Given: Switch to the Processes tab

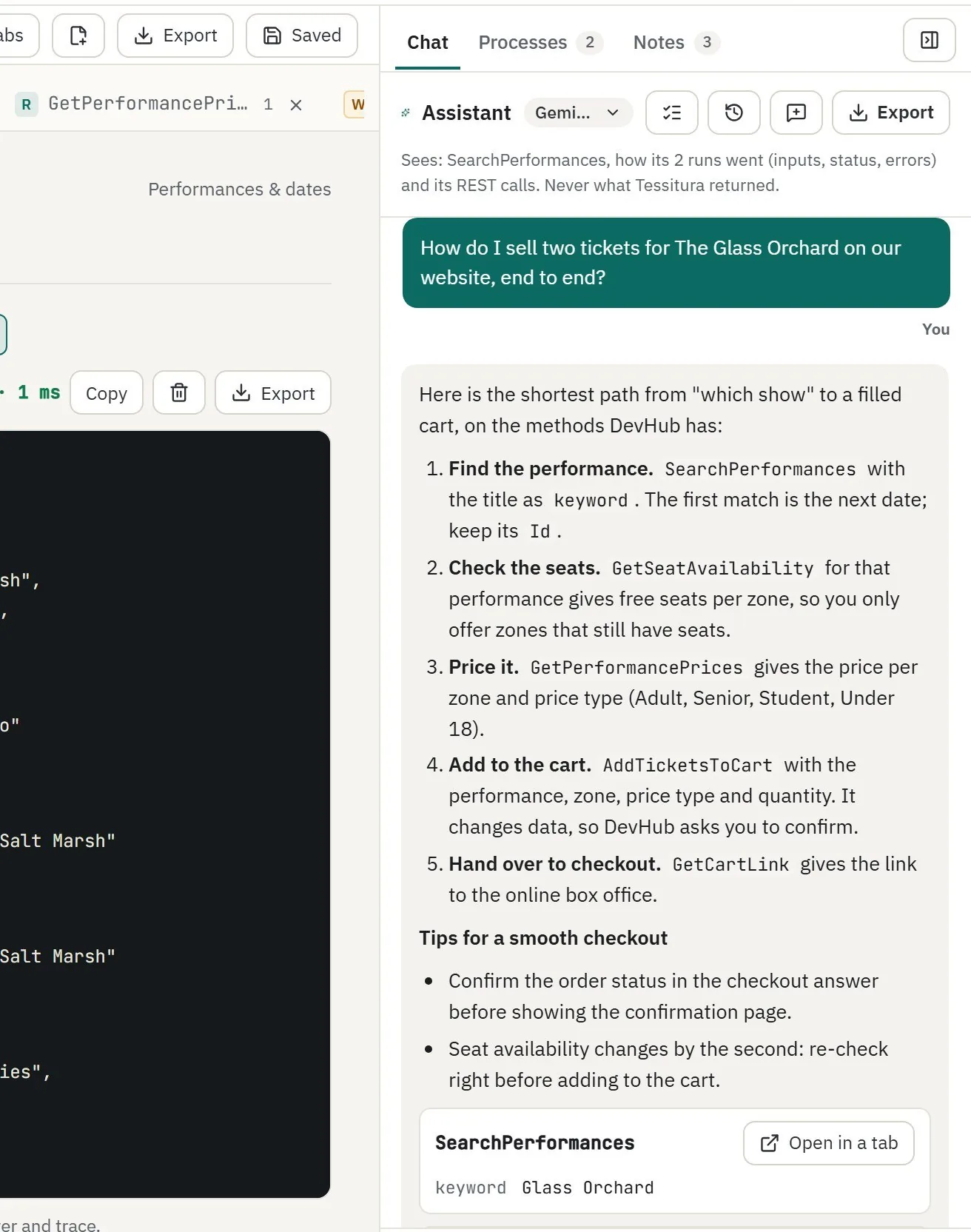Looking at the screenshot, I should pos(541,42).
